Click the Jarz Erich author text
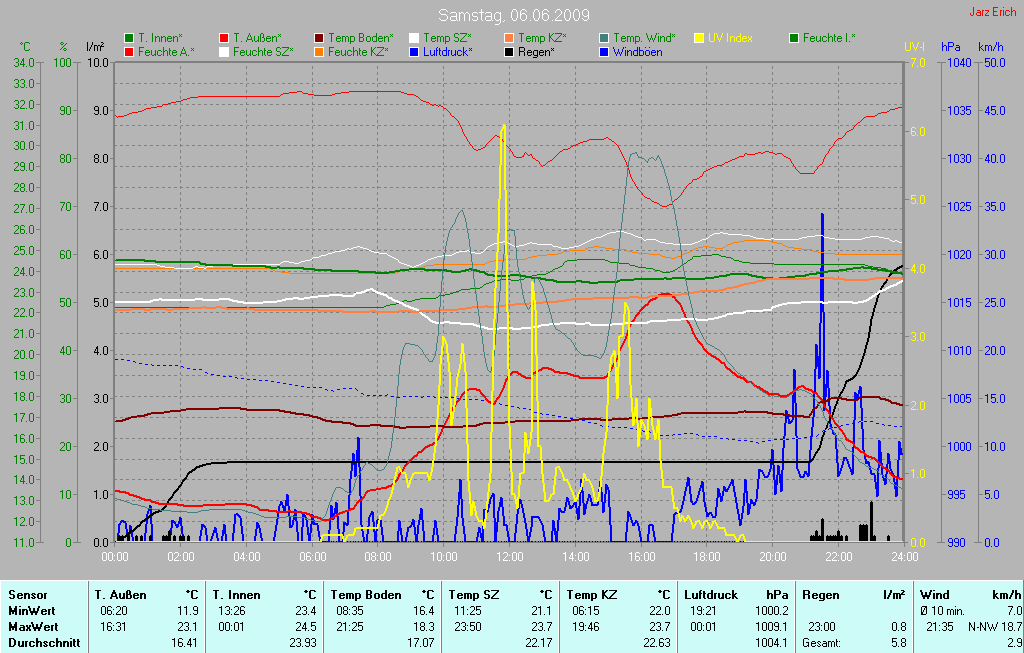 pyautogui.click(x=992, y=12)
